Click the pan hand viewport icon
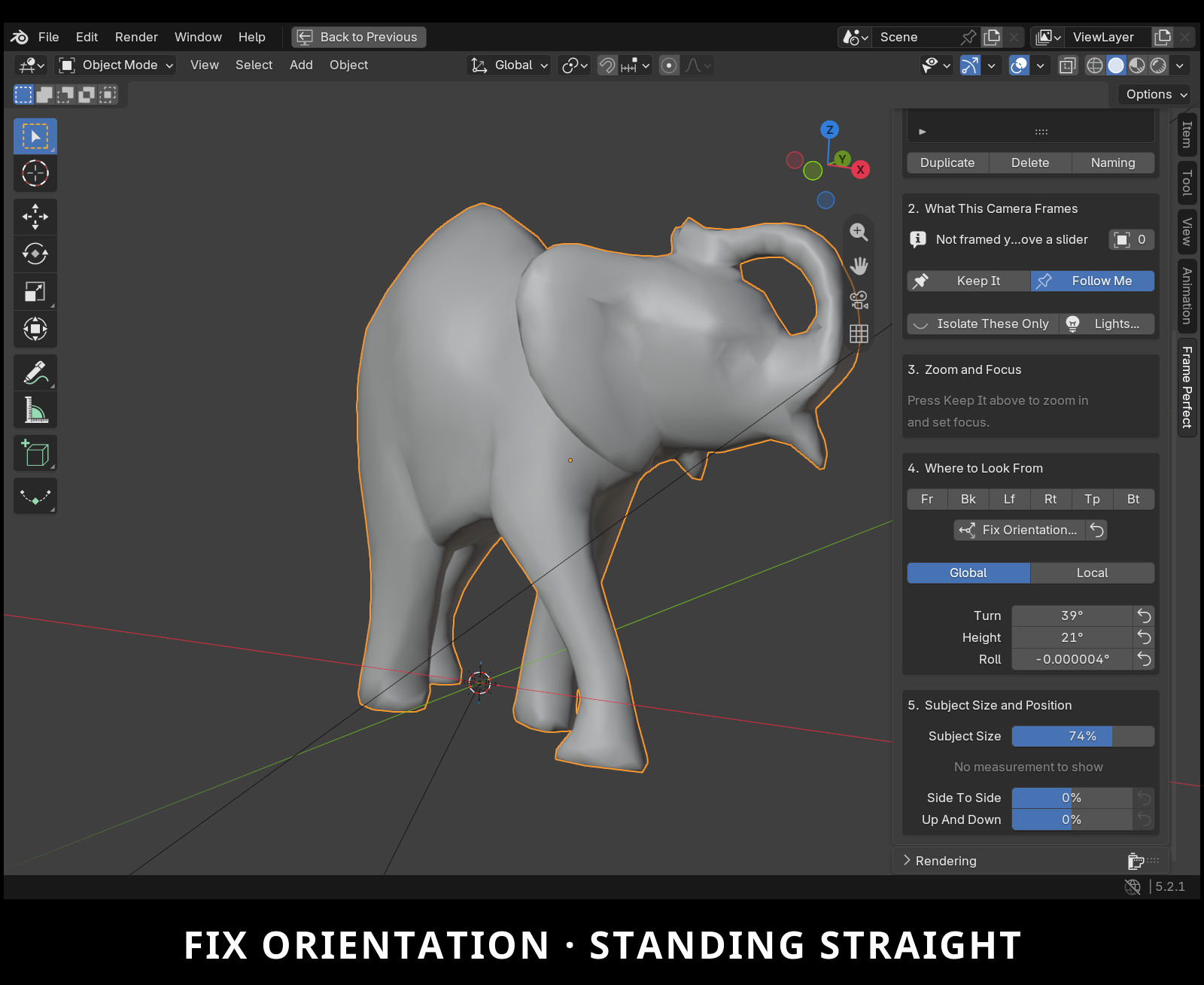Viewport: 1204px width, 985px height. tap(859, 266)
